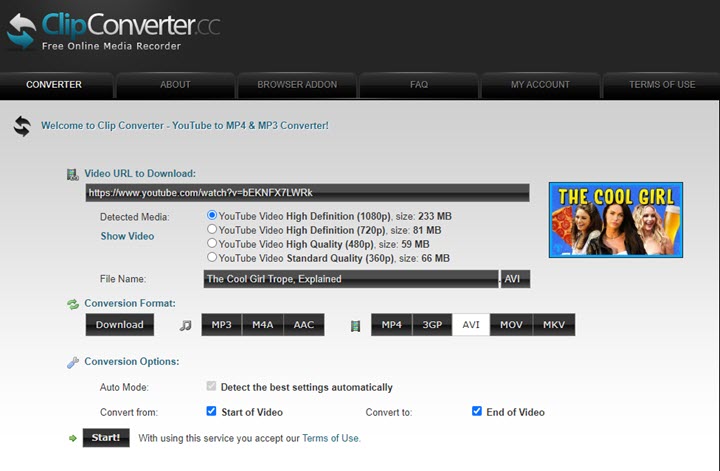The width and height of the screenshot is (720, 471).
Task: Click the green arrows Conversion Format icon
Action: pyautogui.click(x=73, y=304)
